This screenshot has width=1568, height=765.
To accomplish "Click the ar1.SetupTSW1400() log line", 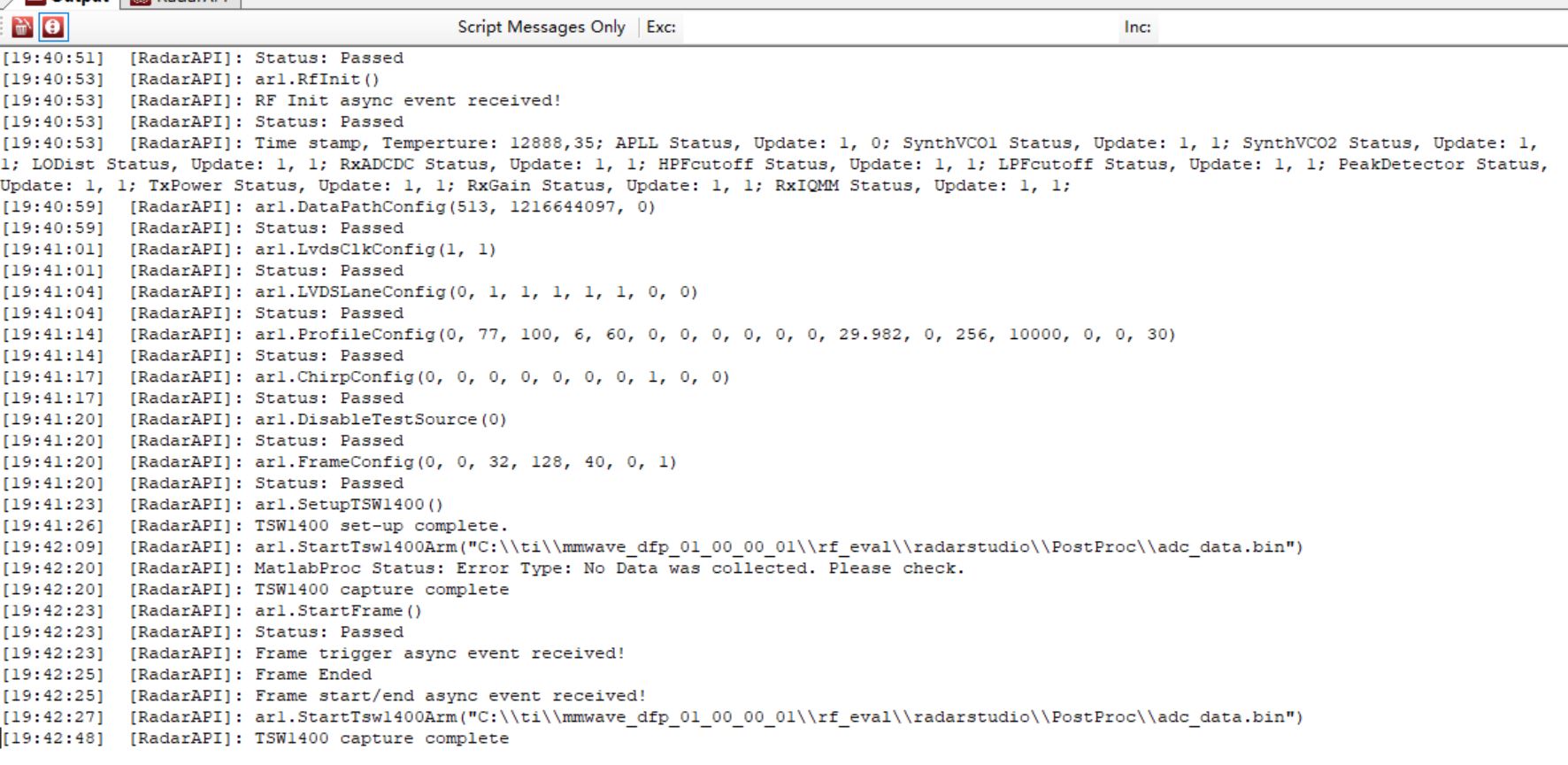I will (222, 505).
